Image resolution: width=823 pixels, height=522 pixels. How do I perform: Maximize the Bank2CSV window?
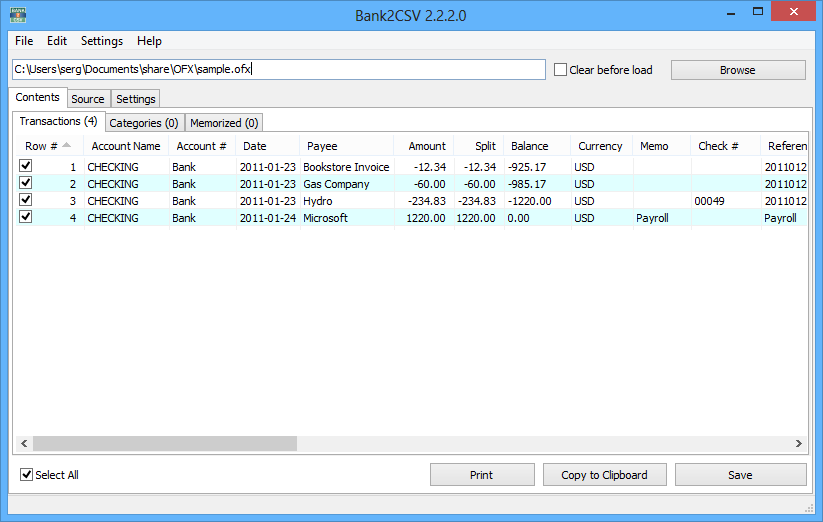(757, 12)
